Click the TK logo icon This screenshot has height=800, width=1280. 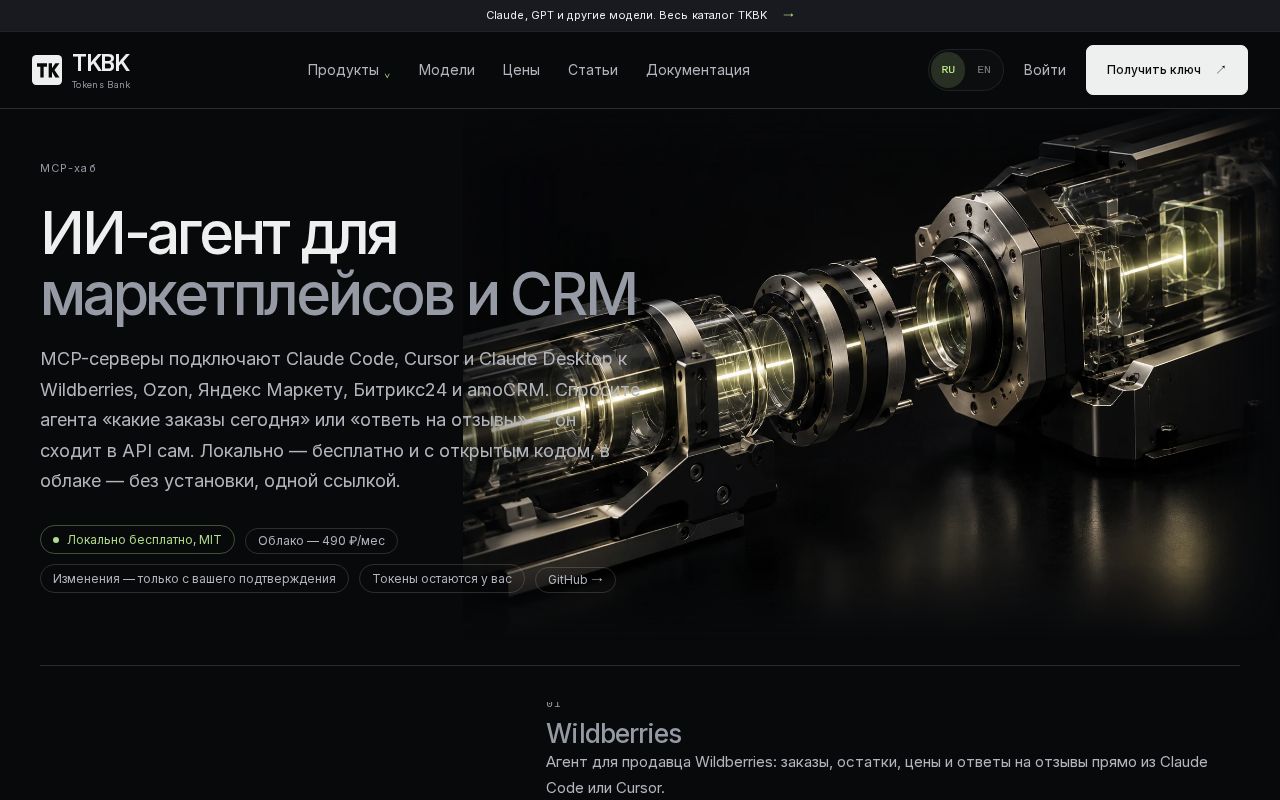click(x=47, y=70)
